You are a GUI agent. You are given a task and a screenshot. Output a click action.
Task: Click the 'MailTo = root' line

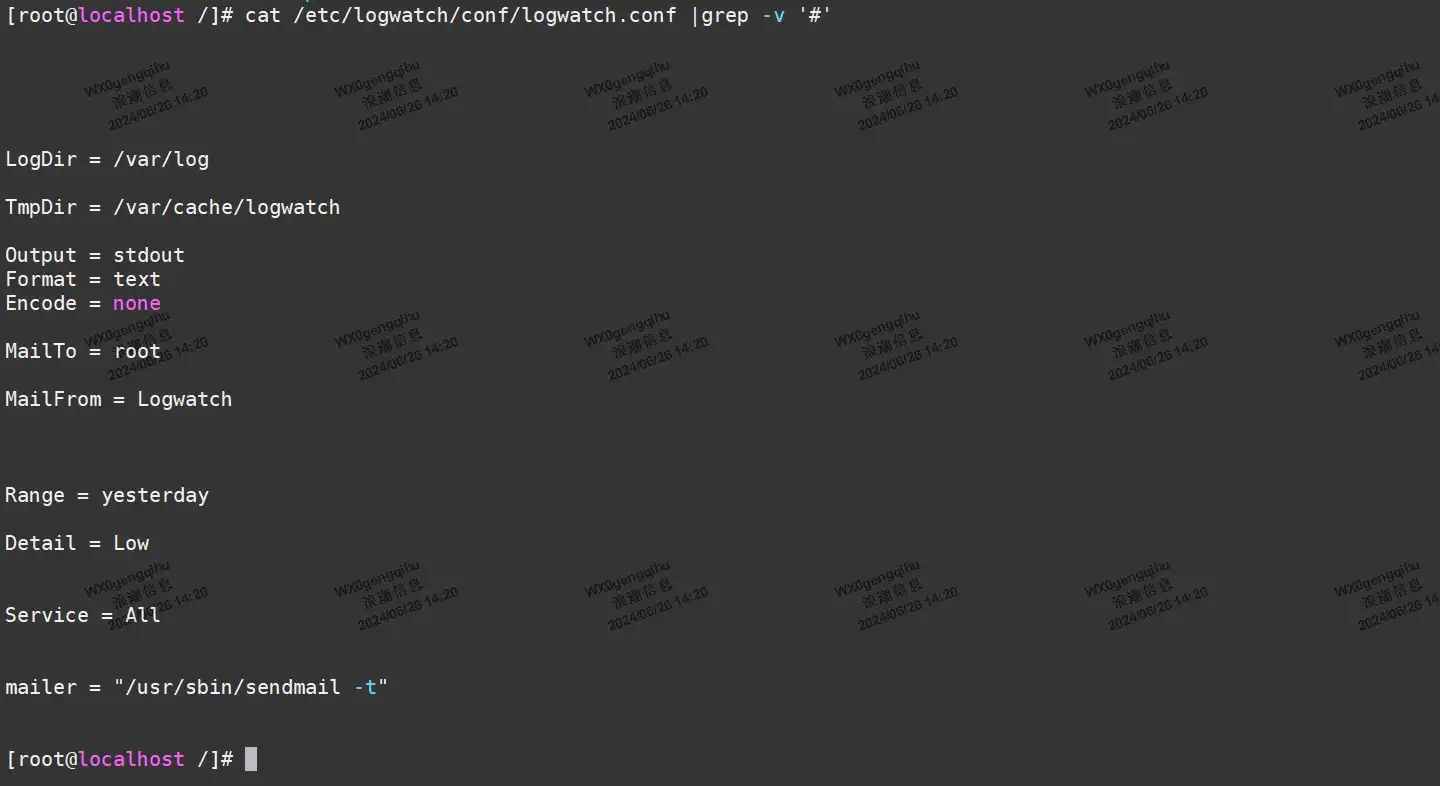(83, 351)
